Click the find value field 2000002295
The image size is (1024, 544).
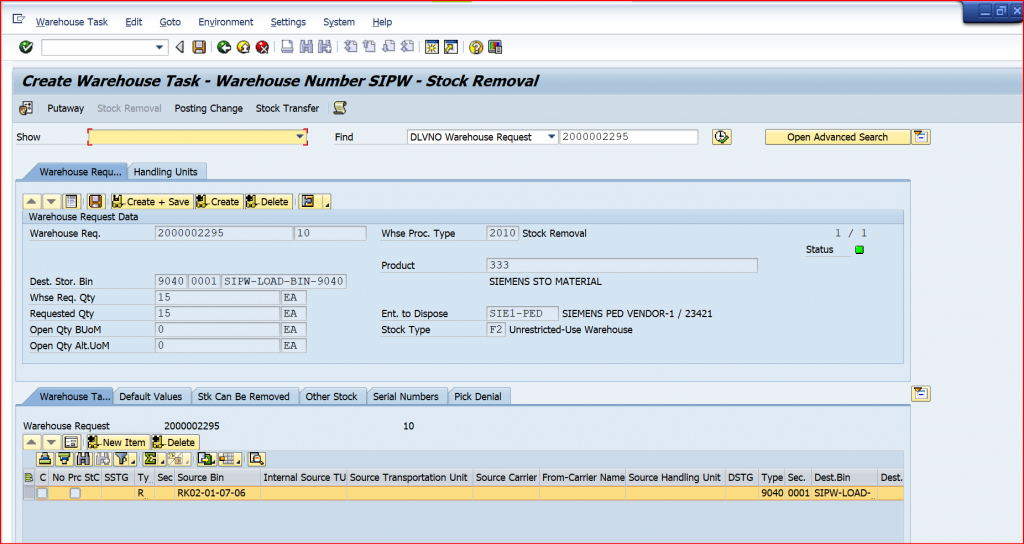coord(629,137)
